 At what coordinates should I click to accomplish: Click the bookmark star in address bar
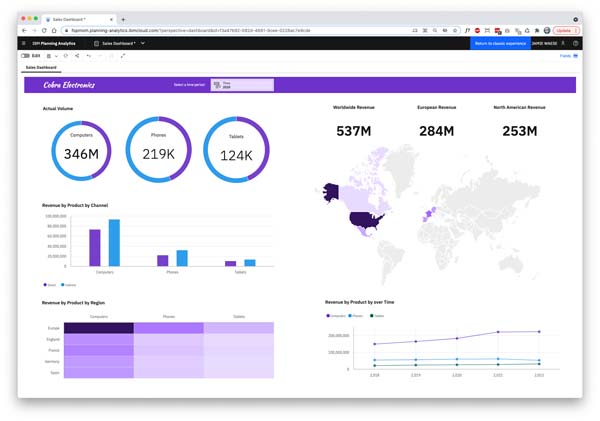click(x=455, y=30)
